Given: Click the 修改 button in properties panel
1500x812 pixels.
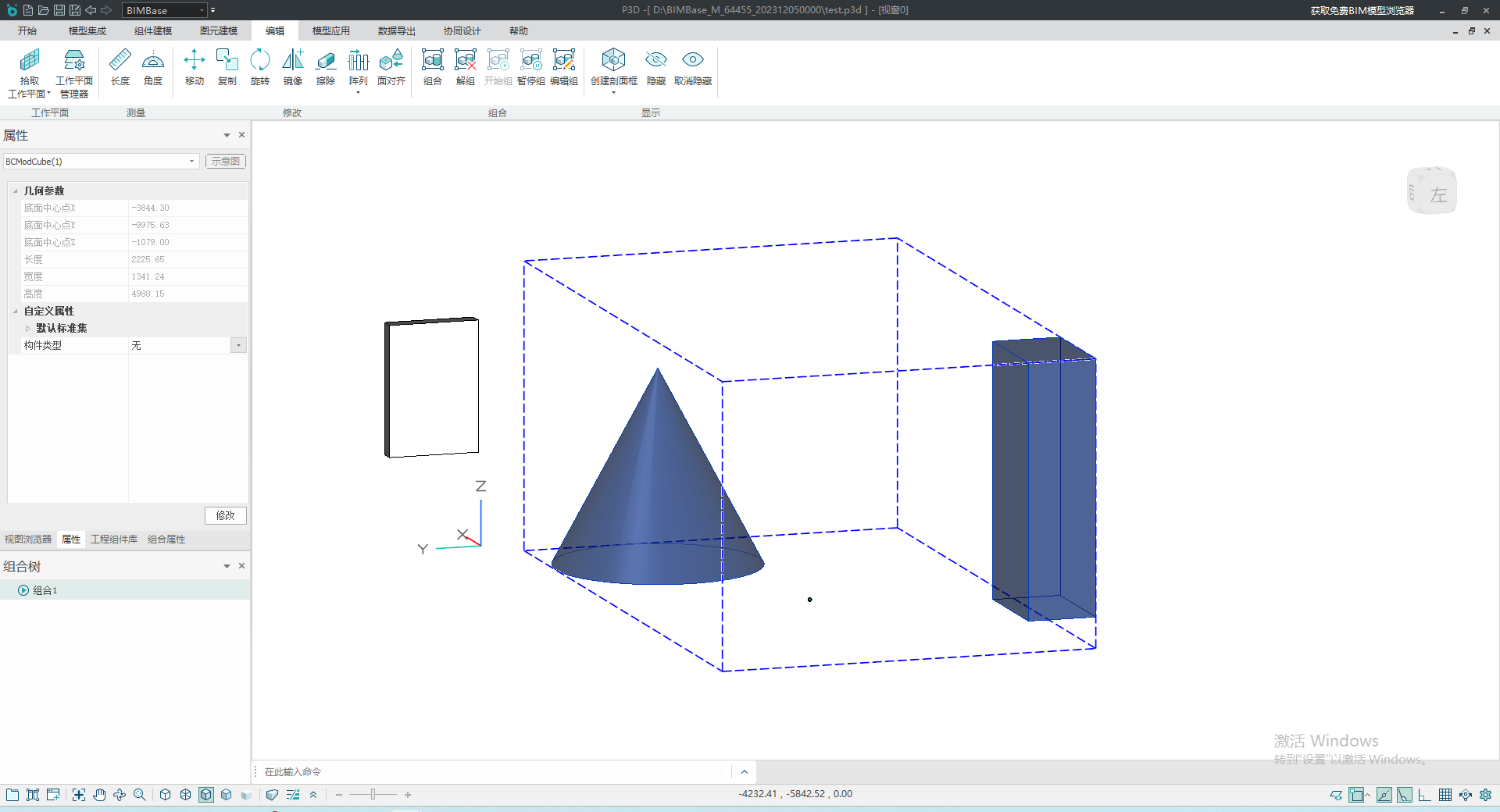Looking at the screenshot, I should tap(225, 515).
